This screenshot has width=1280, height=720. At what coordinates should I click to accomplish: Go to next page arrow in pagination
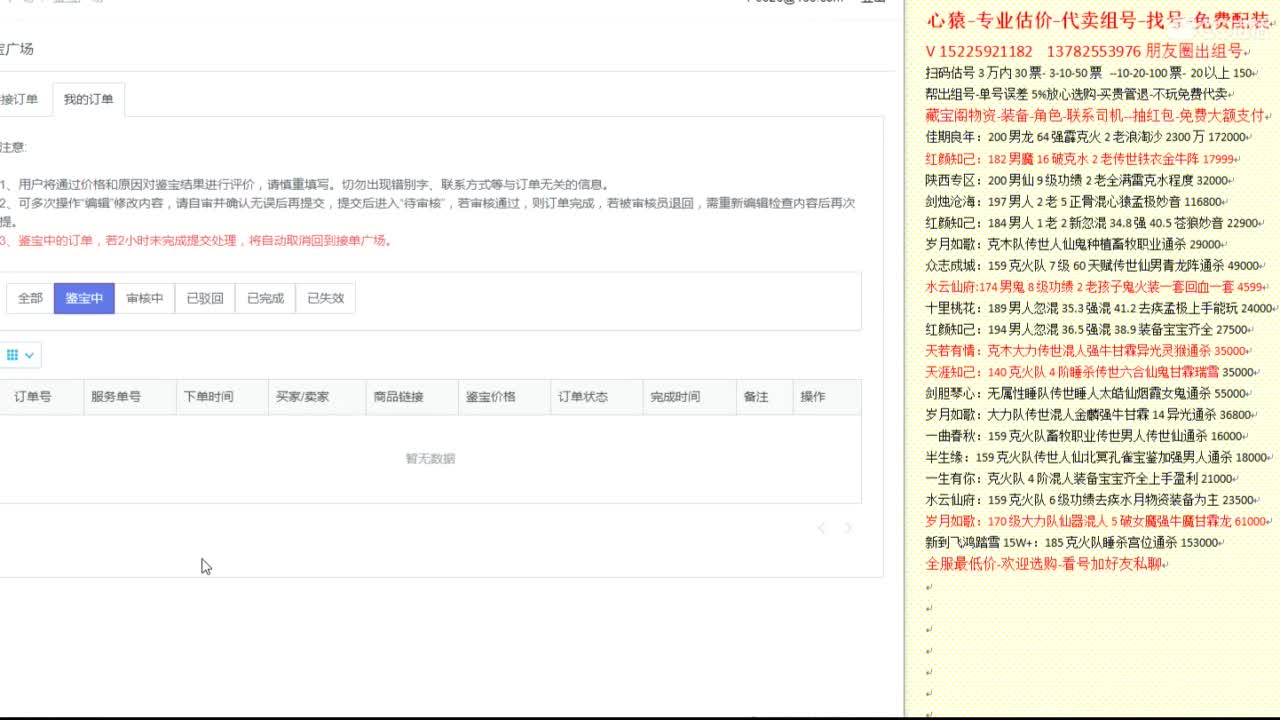click(x=848, y=528)
